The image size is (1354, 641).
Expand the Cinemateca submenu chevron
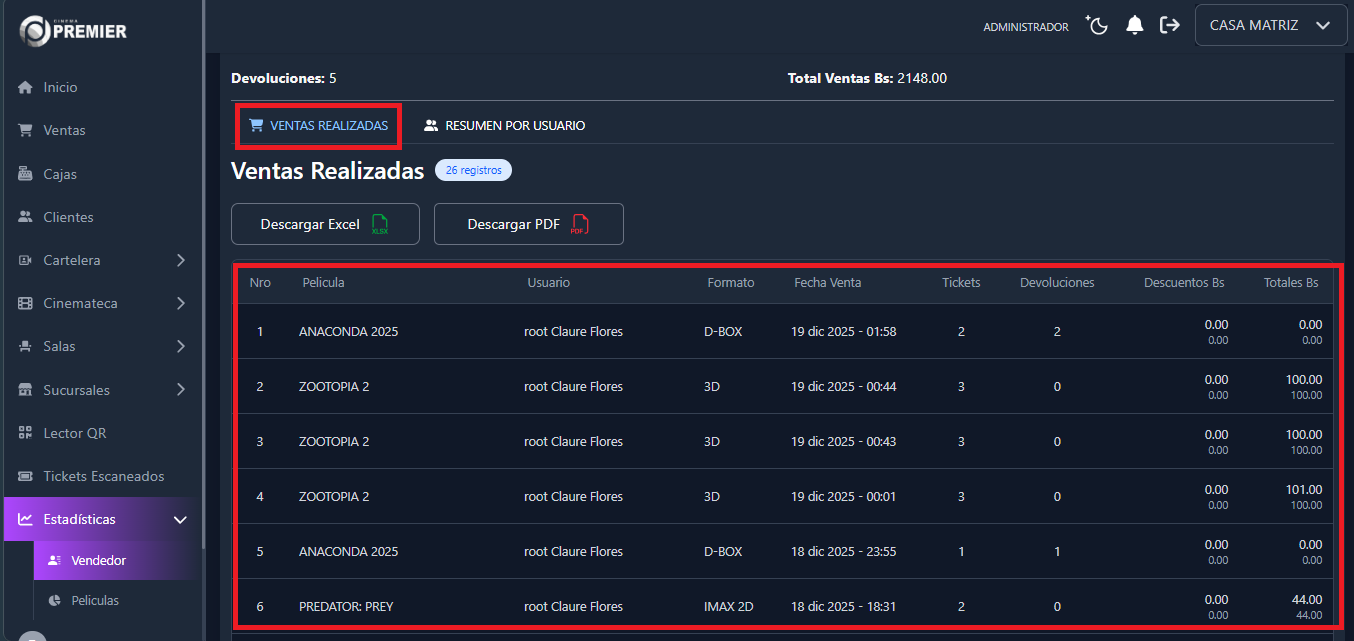pyautogui.click(x=181, y=303)
